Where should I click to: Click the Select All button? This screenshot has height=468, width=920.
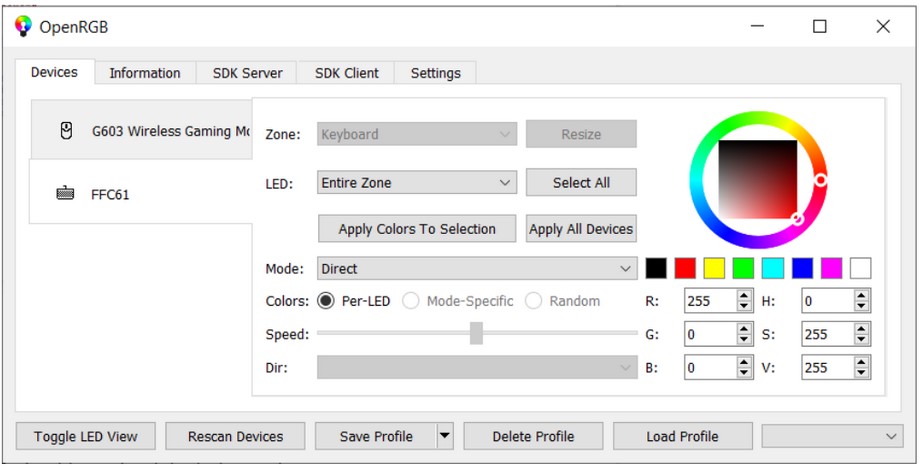pyautogui.click(x=581, y=183)
